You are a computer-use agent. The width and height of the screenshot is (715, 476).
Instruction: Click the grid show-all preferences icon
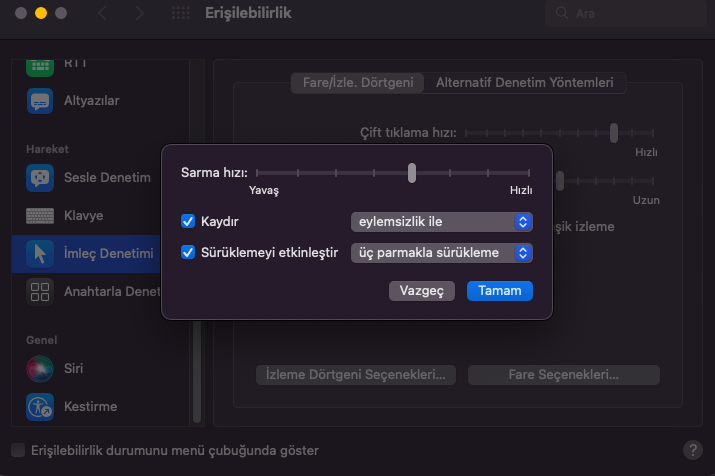pyautogui.click(x=181, y=13)
